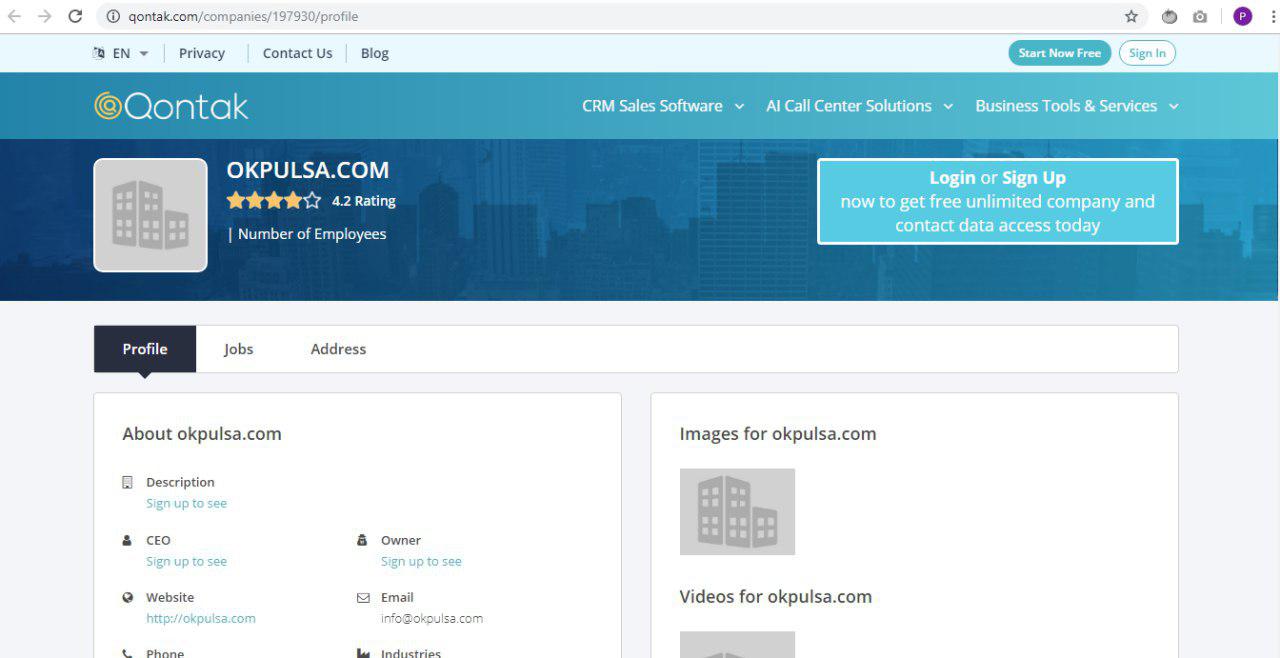1280x658 pixels.
Task: Click the Website globe icon
Action: (x=127, y=598)
